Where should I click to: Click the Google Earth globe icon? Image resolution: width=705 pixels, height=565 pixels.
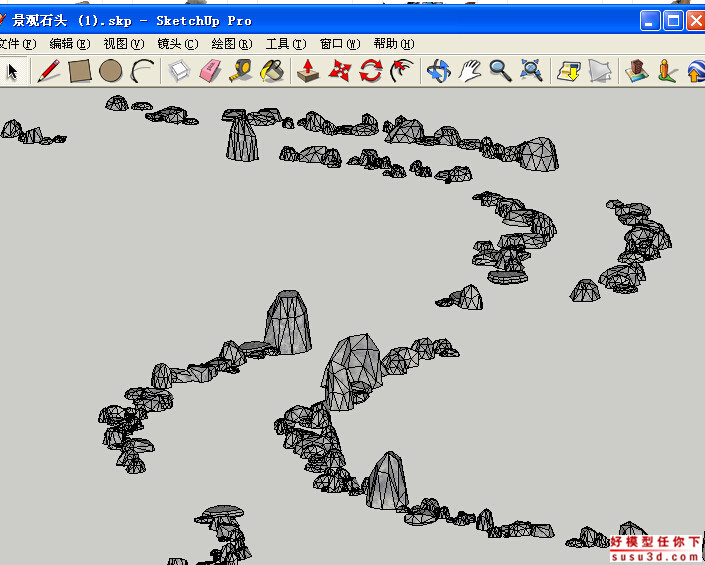point(696,71)
